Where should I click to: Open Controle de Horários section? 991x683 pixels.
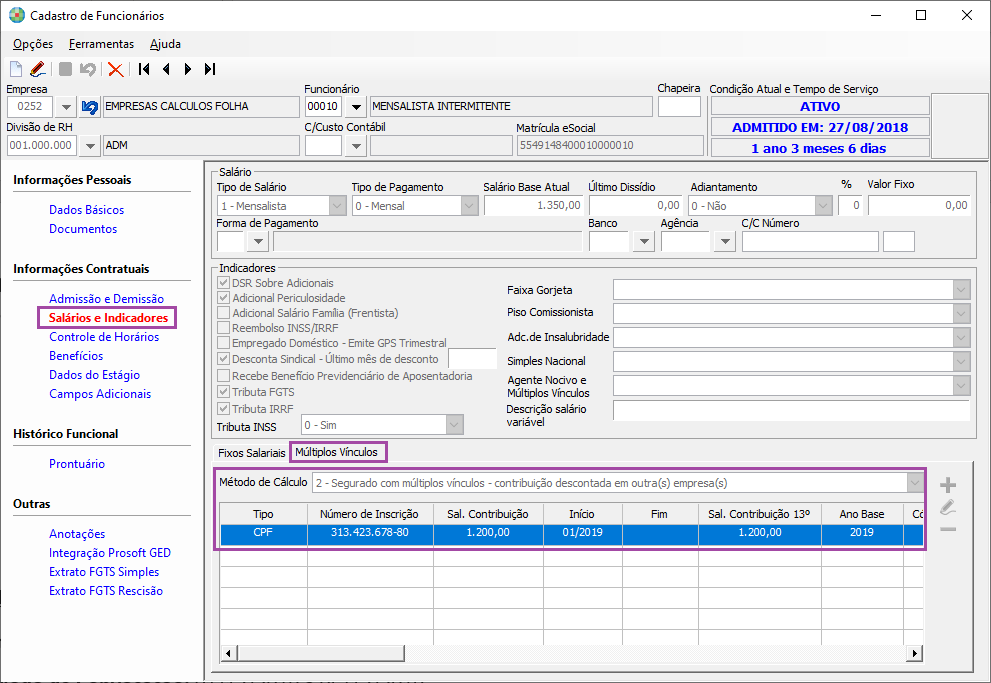104,337
